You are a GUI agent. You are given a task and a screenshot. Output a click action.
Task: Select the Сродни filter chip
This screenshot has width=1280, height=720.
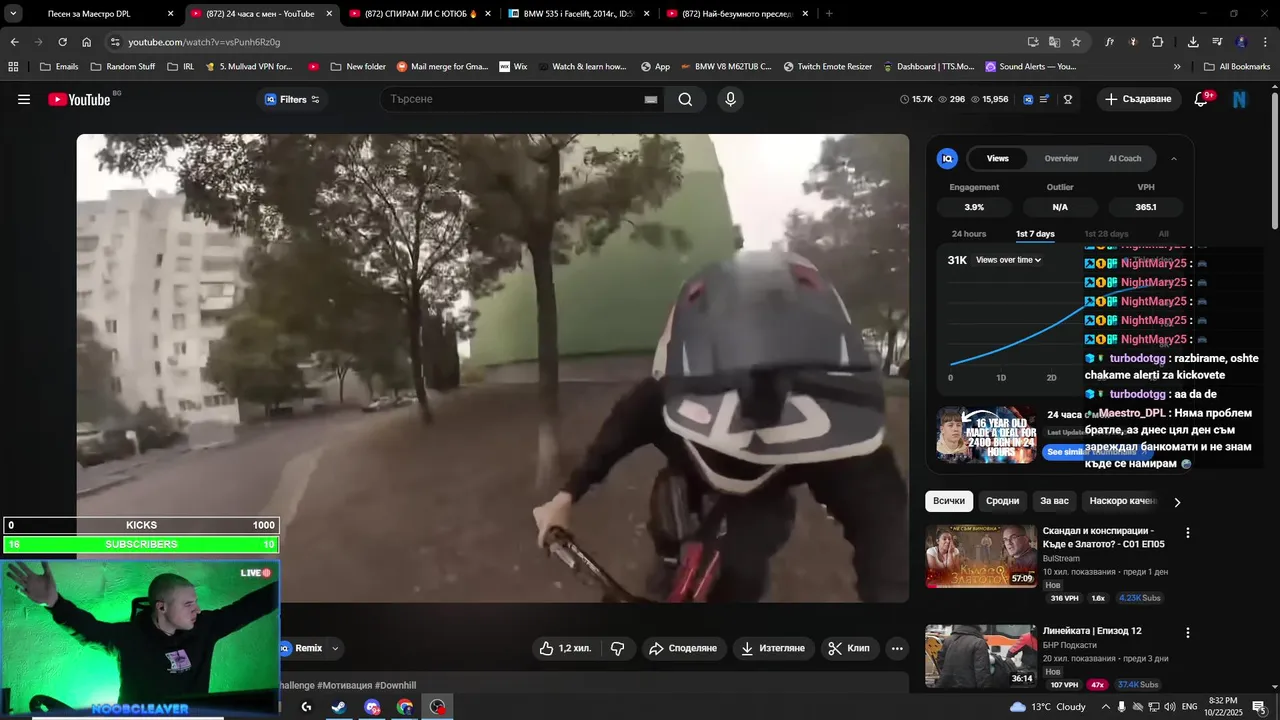point(1002,501)
